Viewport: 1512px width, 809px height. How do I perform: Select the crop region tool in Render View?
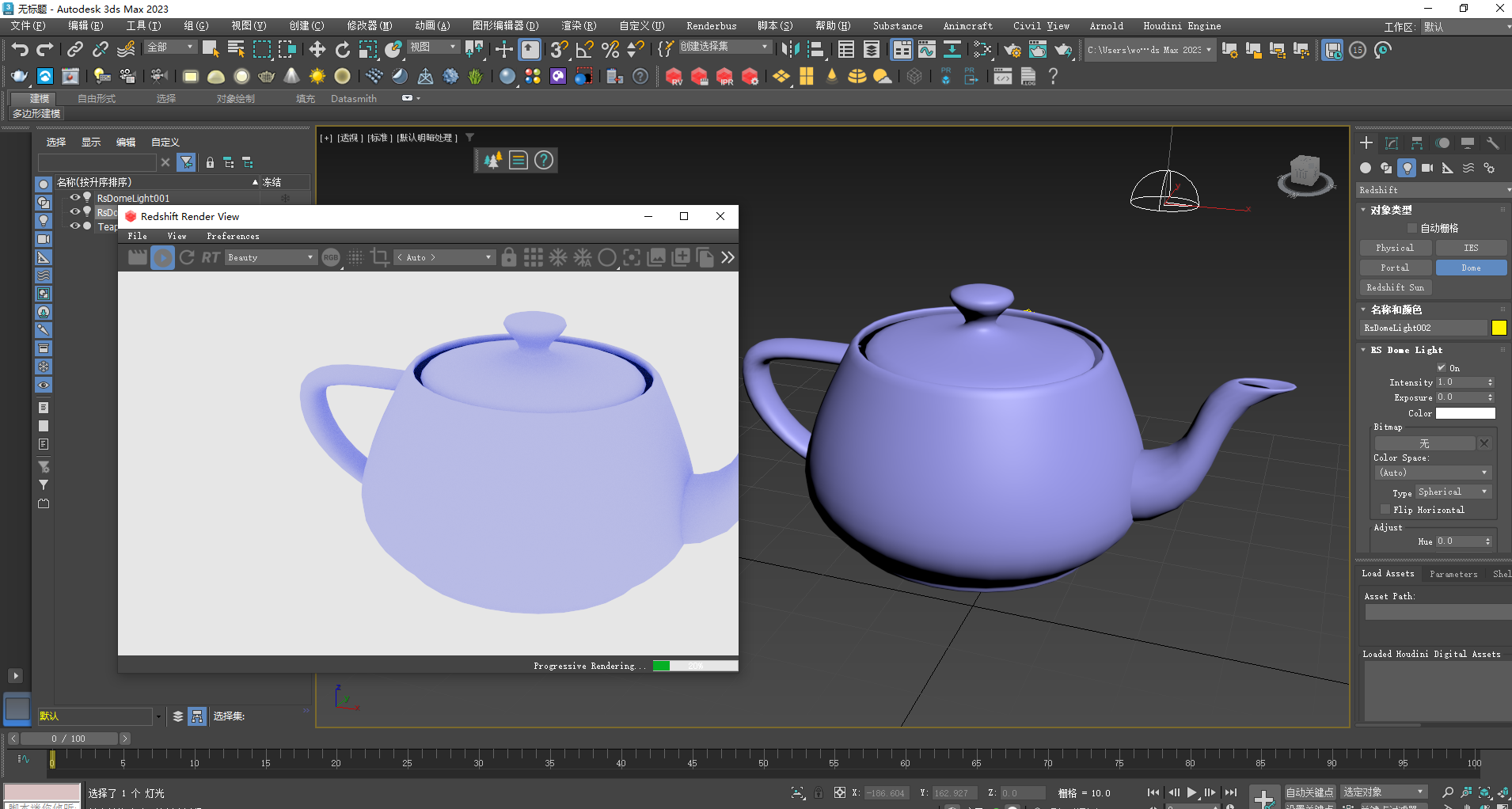(379, 257)
